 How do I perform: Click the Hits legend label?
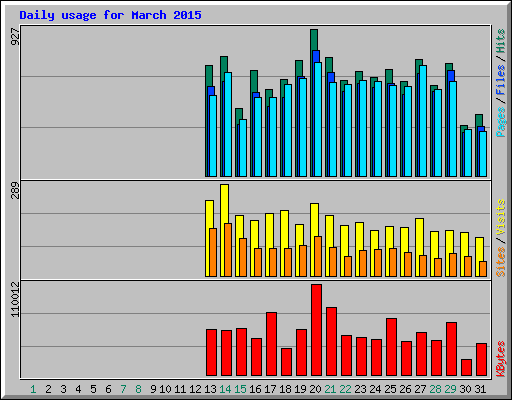tap(500, 41)
